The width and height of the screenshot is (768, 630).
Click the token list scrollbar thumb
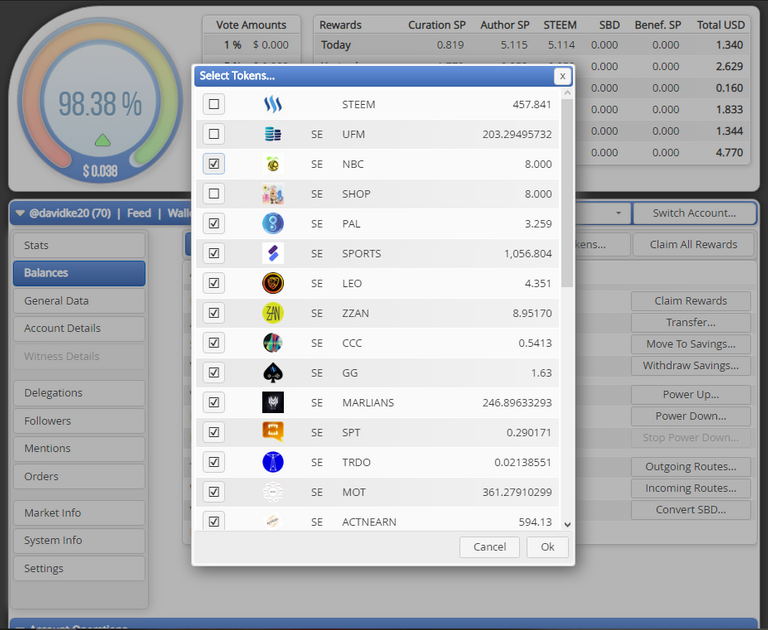click(x=567, y=193)
